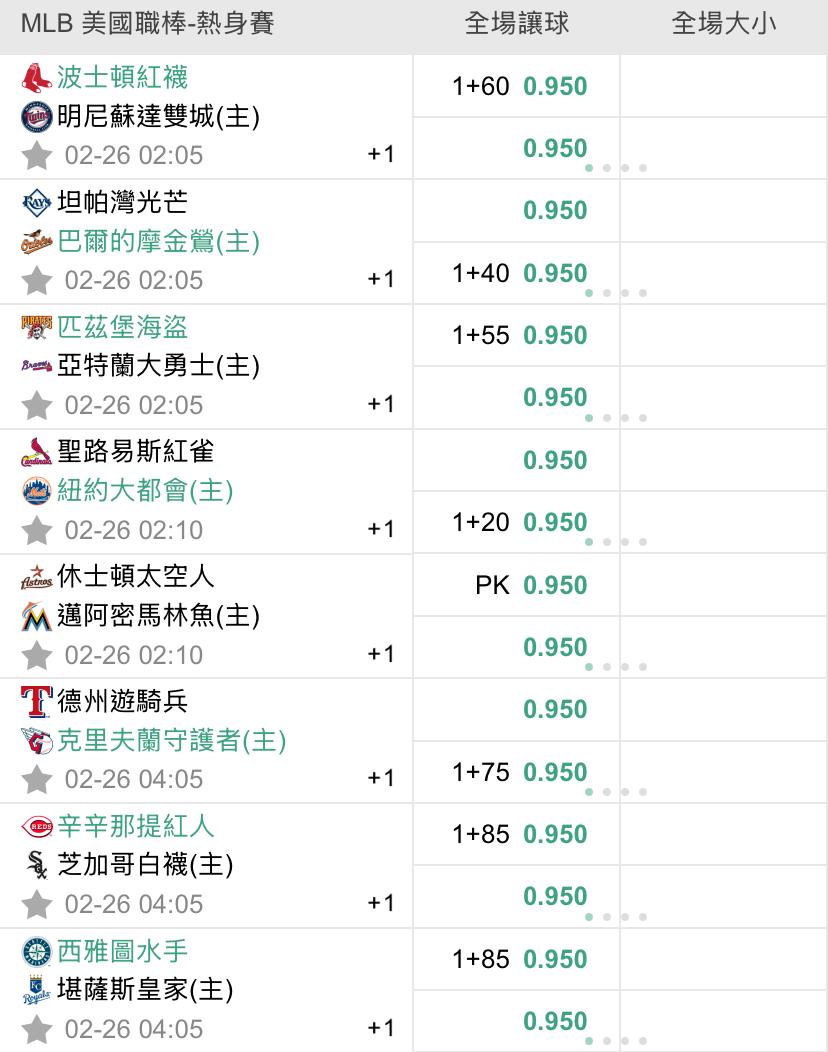Click the Pittsburgh Pirates team logo
The height and width of the screenshot is (1052, 828).
36,327
